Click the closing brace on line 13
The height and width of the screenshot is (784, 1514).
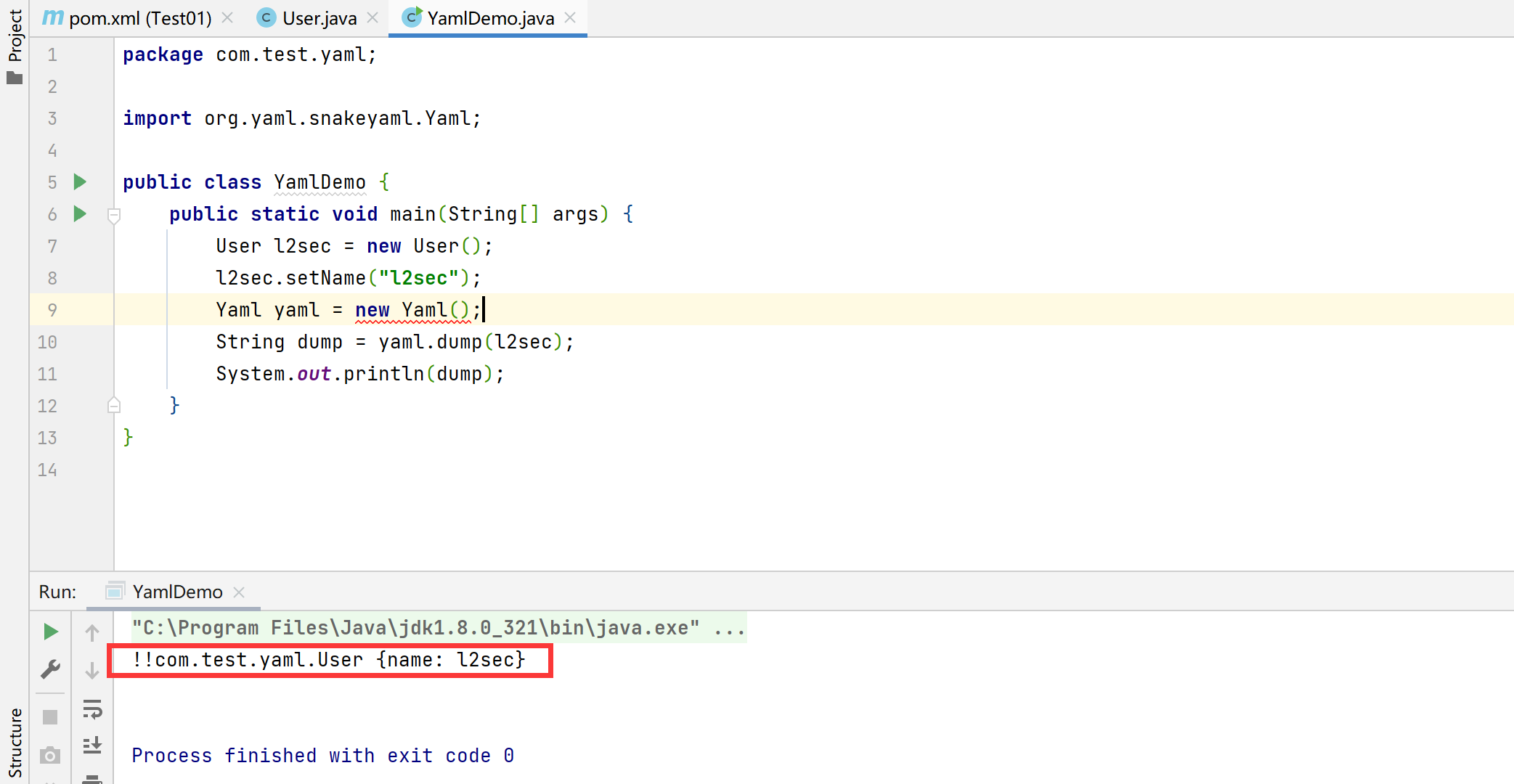coord(128,438)
